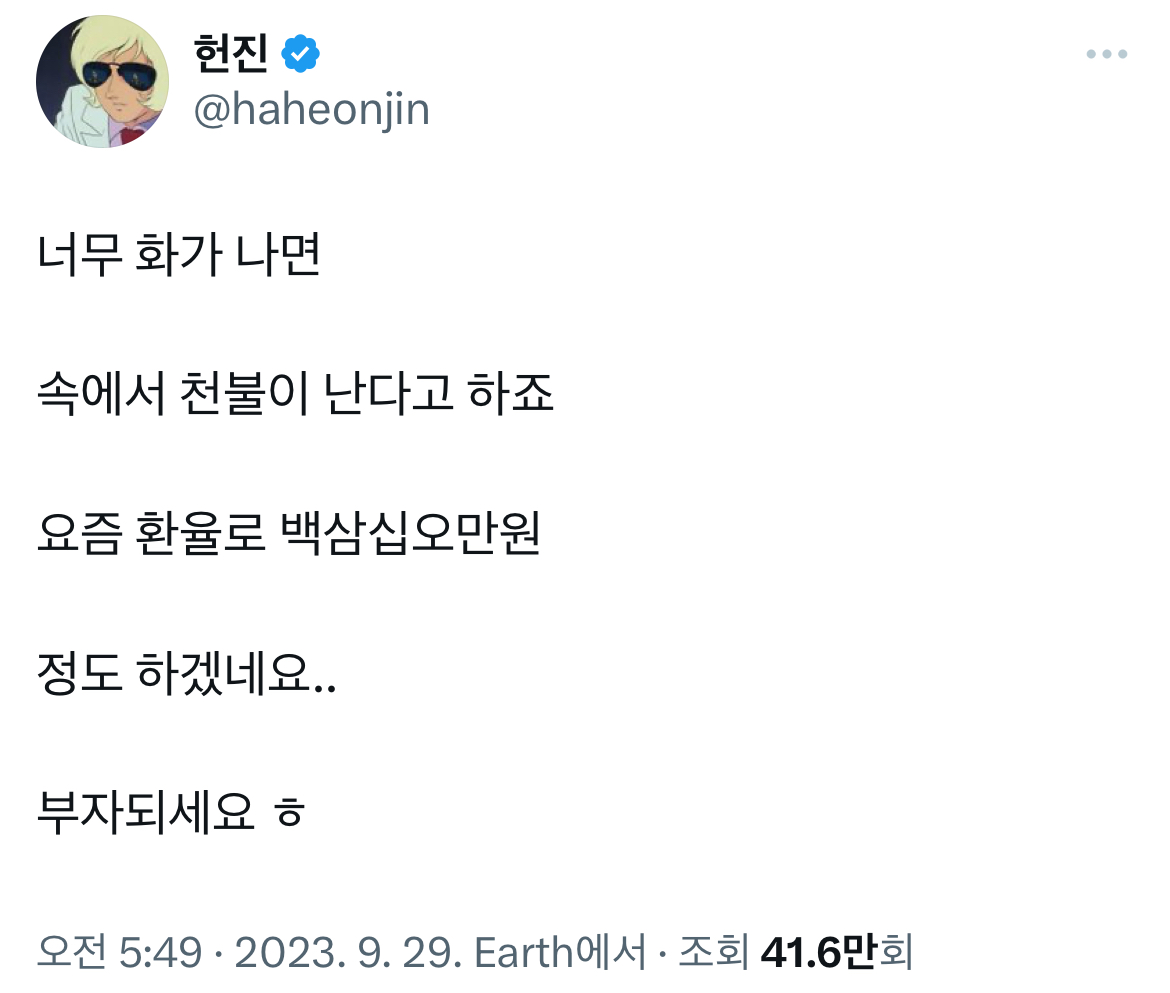The height and width of the screenshot is (993, 1170).
Task: Click the tweet line 너무 화가 나면
Action: click(x=178, y=258)
